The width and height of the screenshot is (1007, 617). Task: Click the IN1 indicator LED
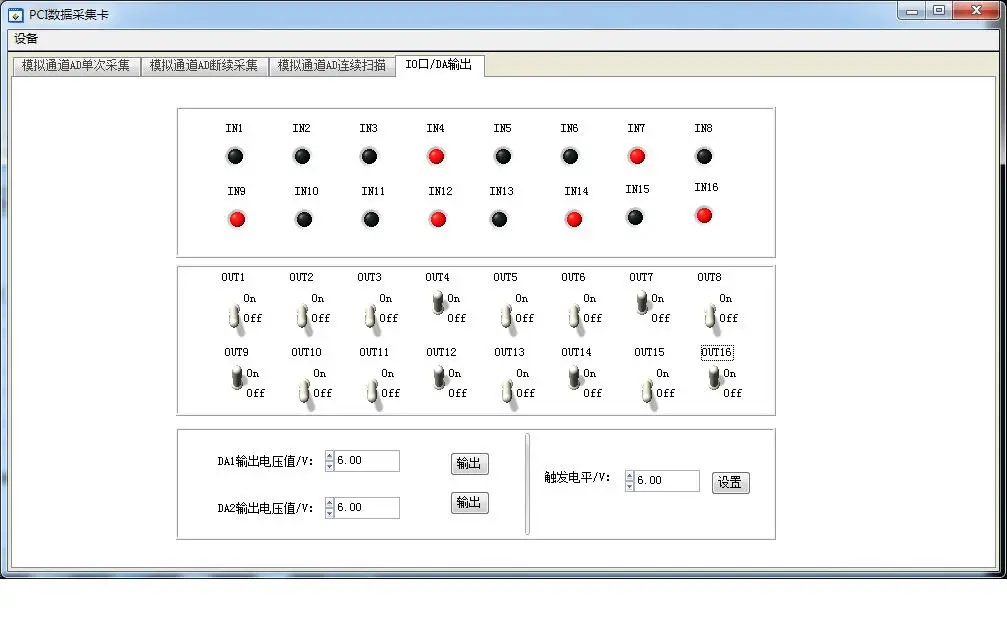[x=235, y=156]
